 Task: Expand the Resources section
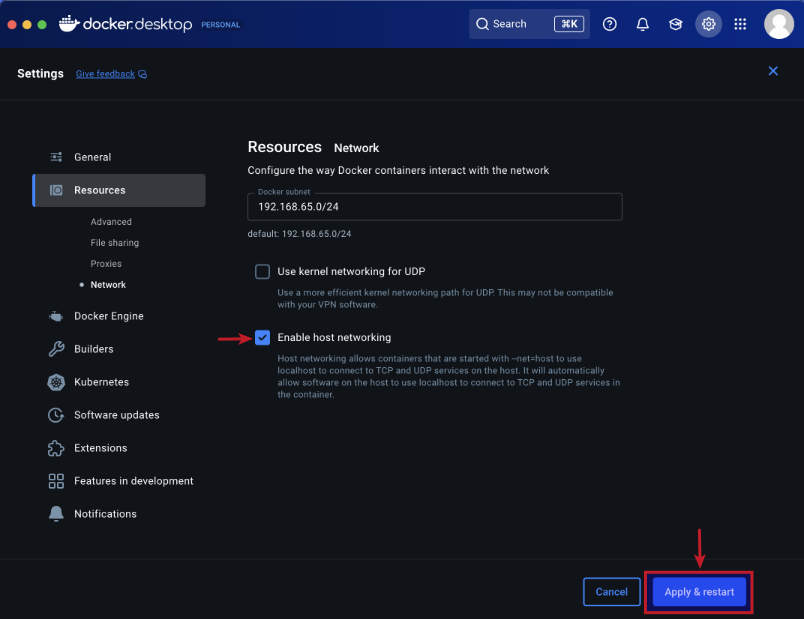pos(100,190)
